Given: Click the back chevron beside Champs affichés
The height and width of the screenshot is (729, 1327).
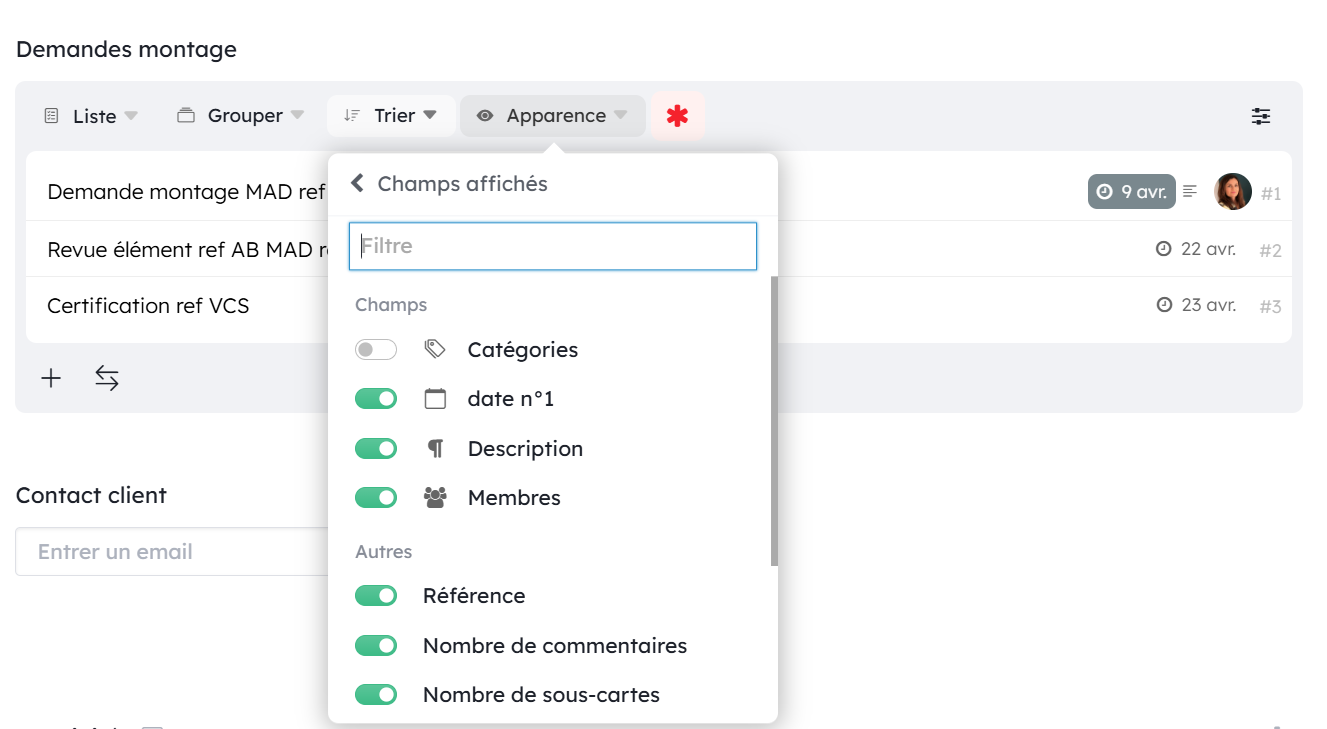Looking at the screenshot, I should click(357, 184).
